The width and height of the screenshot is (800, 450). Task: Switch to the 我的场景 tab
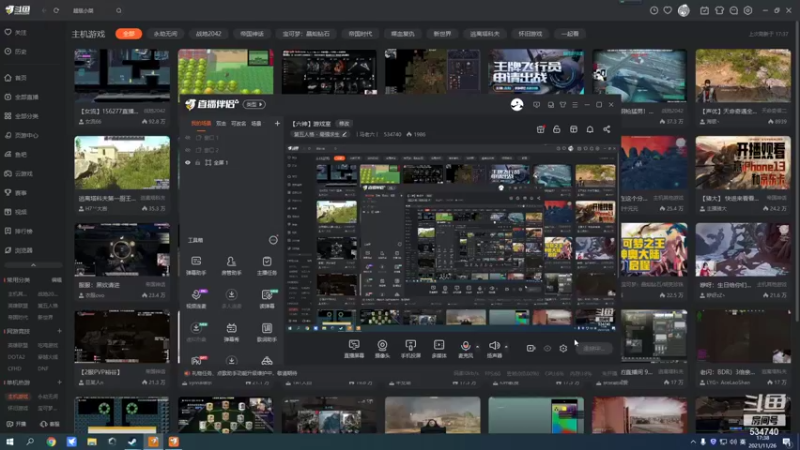(201, 123)
